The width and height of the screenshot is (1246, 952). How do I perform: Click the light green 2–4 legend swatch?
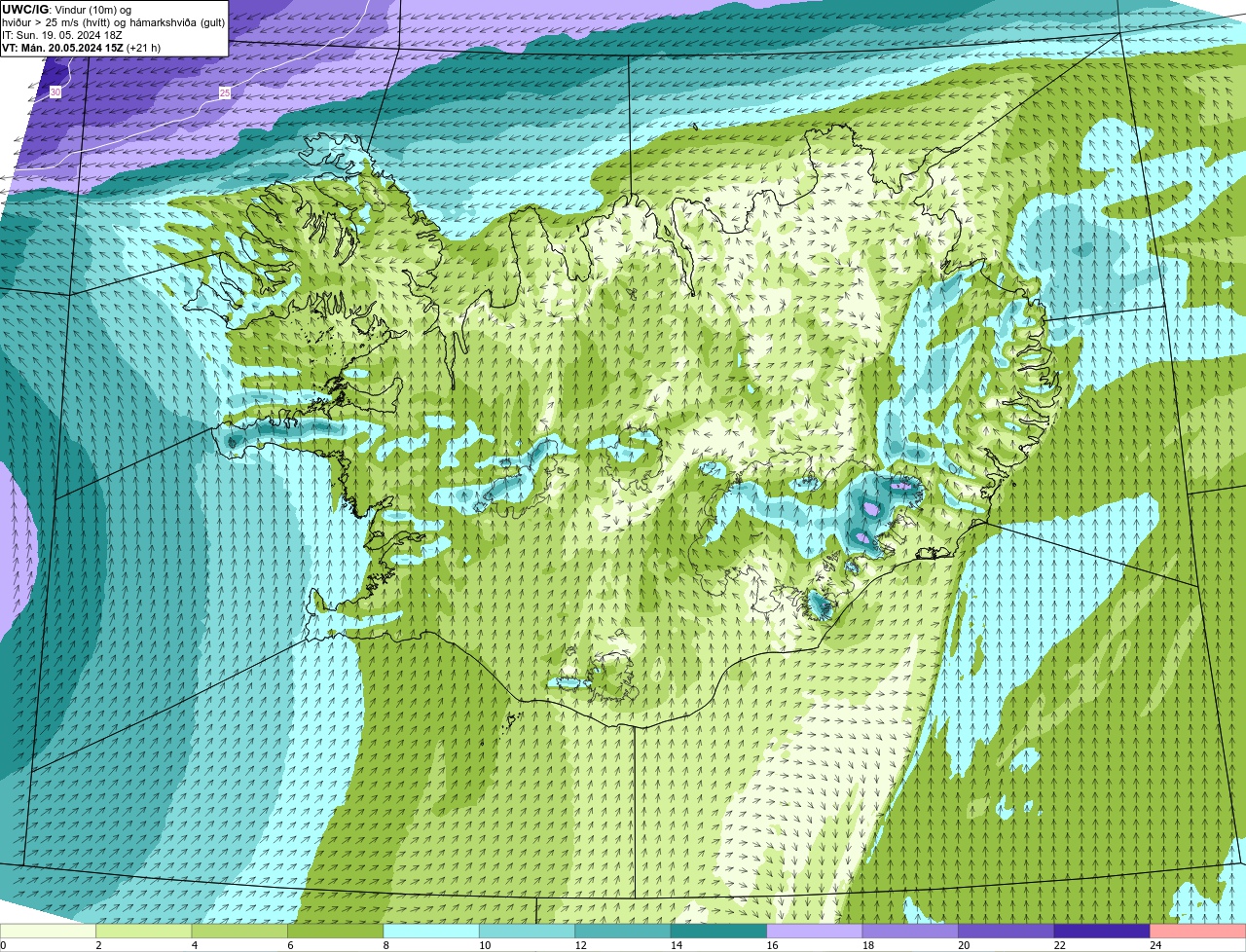pos(145,932)
